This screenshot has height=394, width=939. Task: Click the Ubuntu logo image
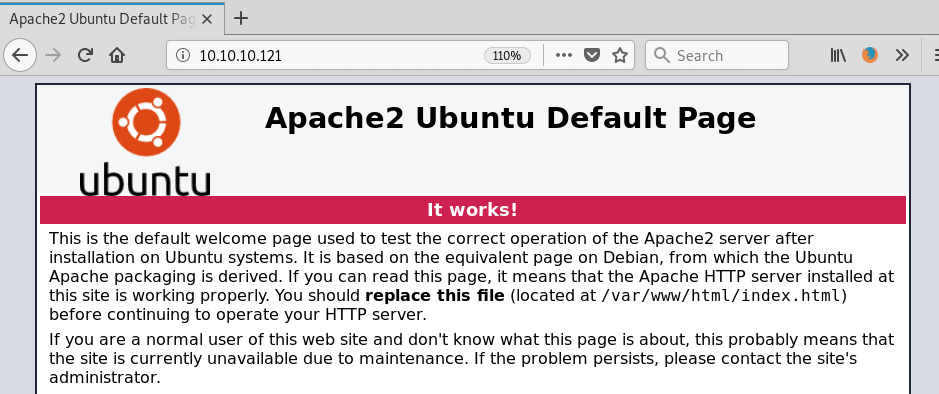click(x=145, y=142)
